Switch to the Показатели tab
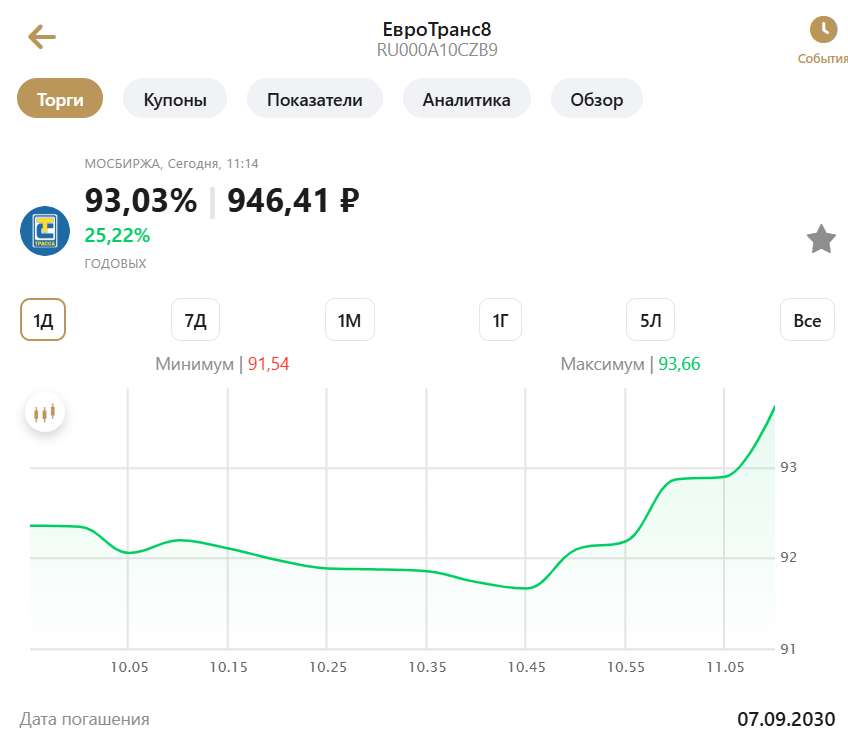 click(315, 98)
